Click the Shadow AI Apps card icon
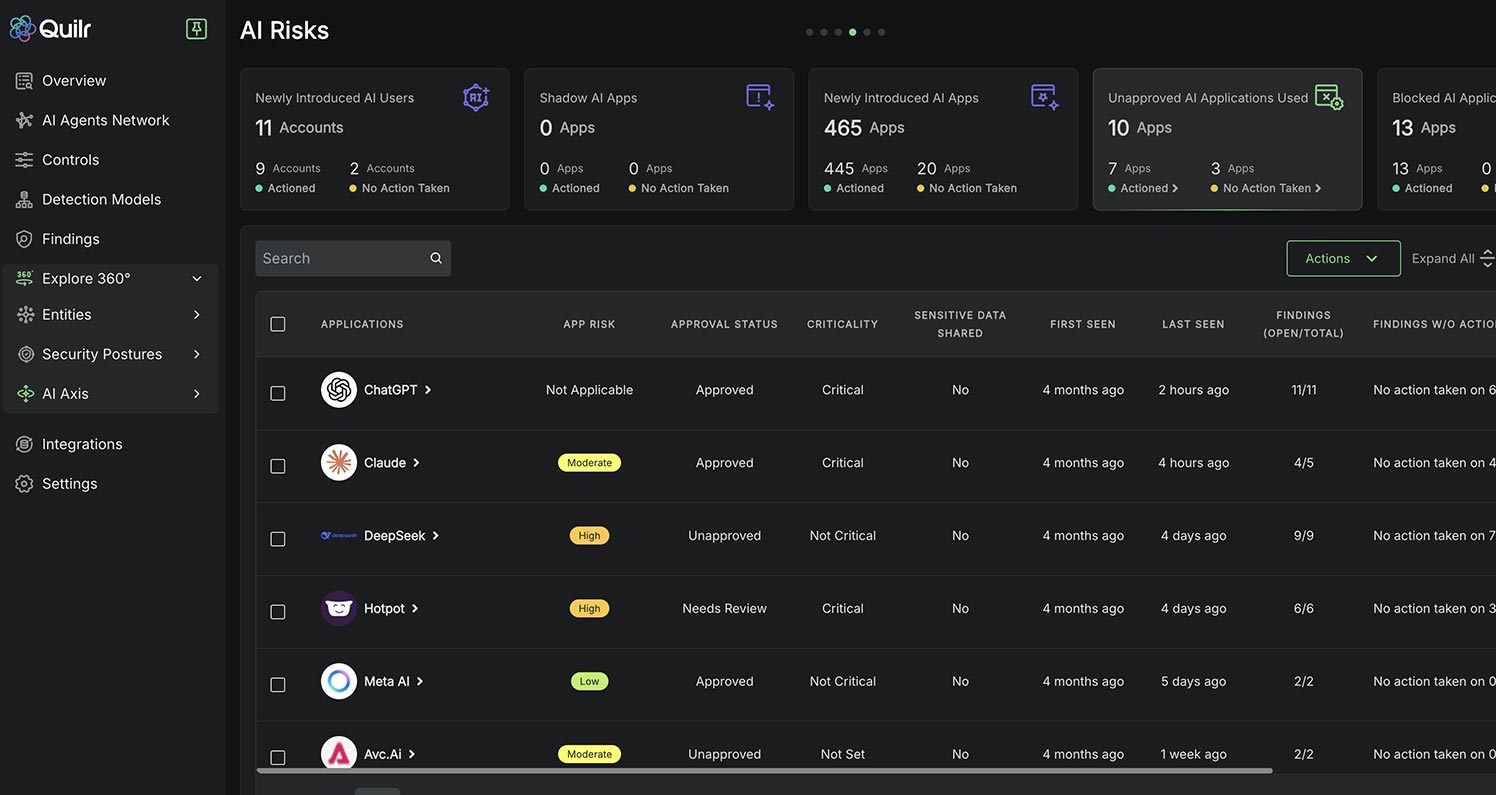1496x795 pixels. click(760, 97)
